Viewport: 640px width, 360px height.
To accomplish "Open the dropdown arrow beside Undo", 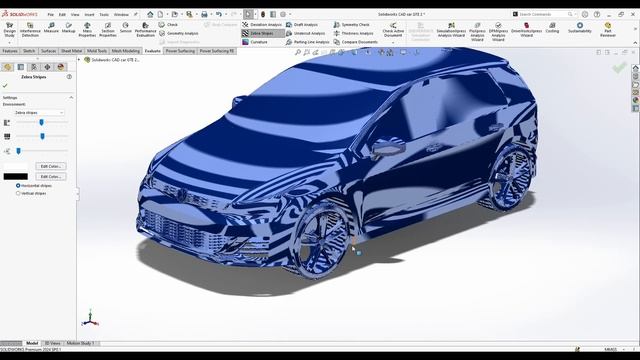I will pyautogui.click(x=226, y=14).
